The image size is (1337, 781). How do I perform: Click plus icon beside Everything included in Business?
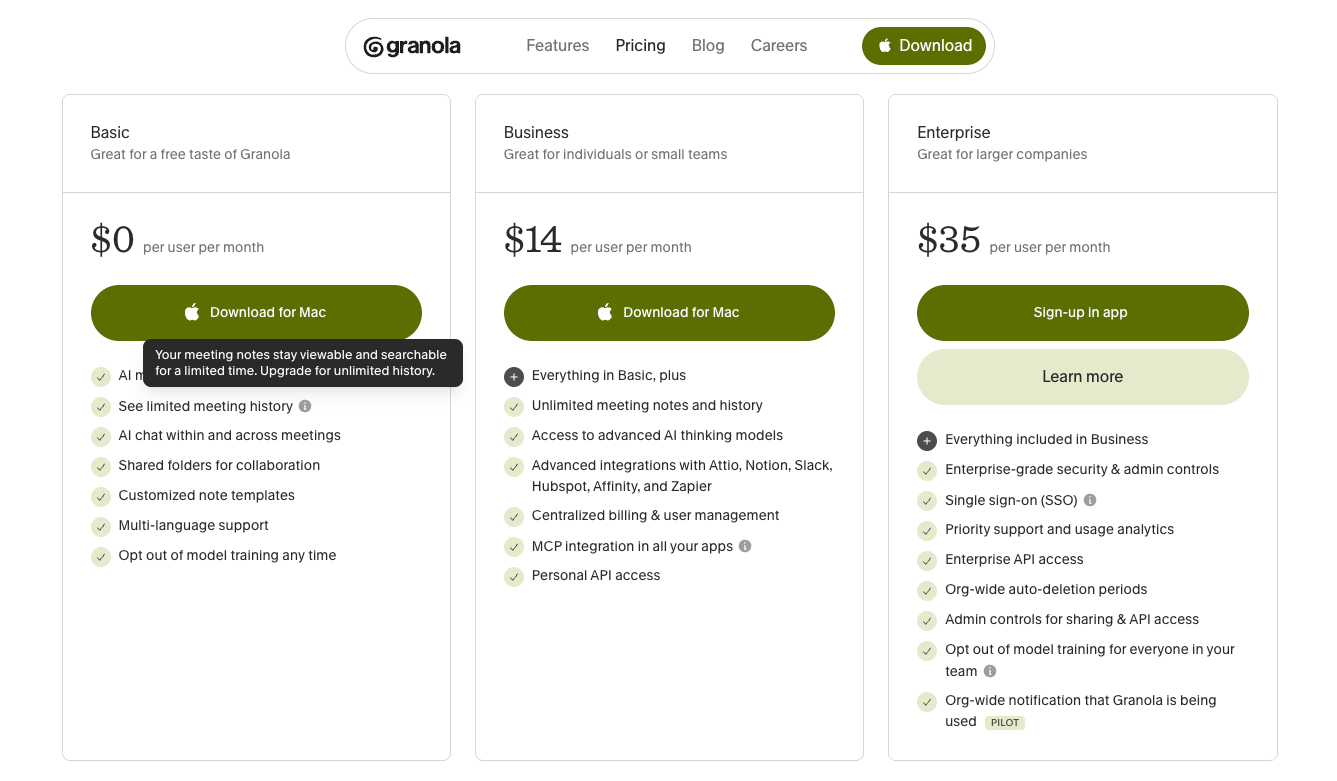[x=927, y=441]
